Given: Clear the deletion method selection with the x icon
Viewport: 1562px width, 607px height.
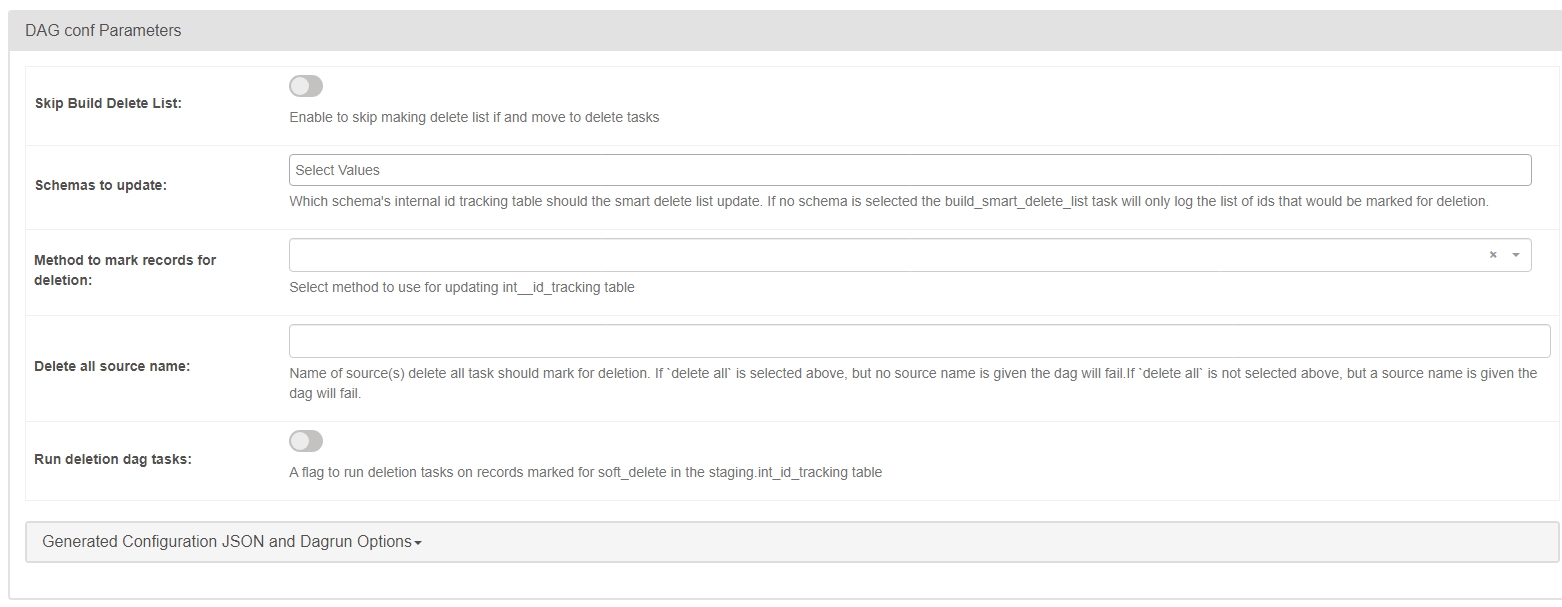Looking at the screenshot, I should [x=1492, y=255].
